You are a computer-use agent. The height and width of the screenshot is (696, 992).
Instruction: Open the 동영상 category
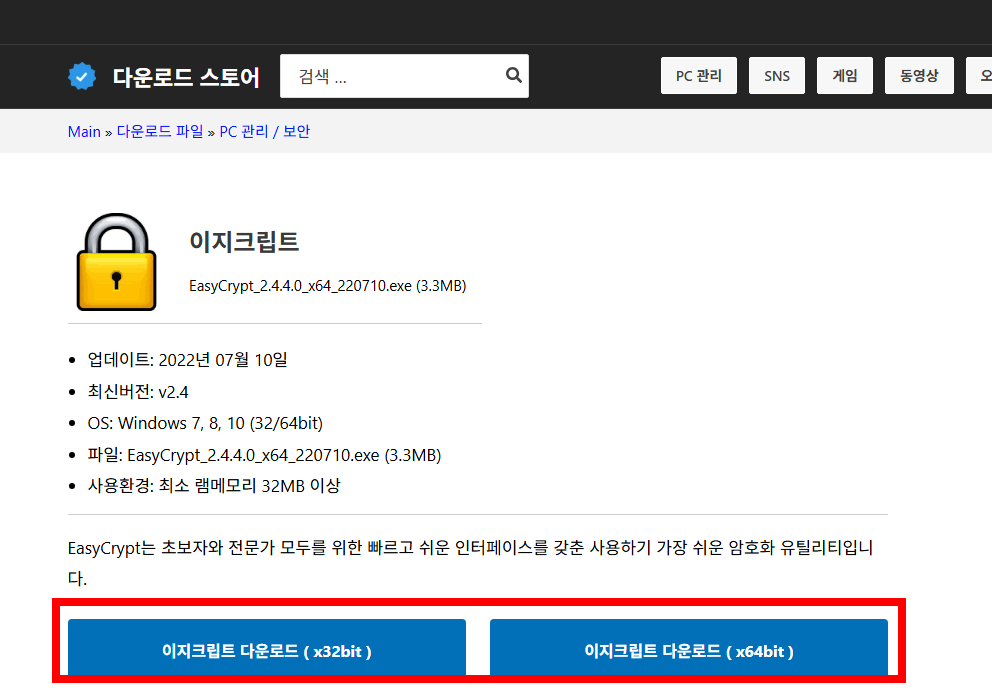pyautogui.click(x=919, y=76)
